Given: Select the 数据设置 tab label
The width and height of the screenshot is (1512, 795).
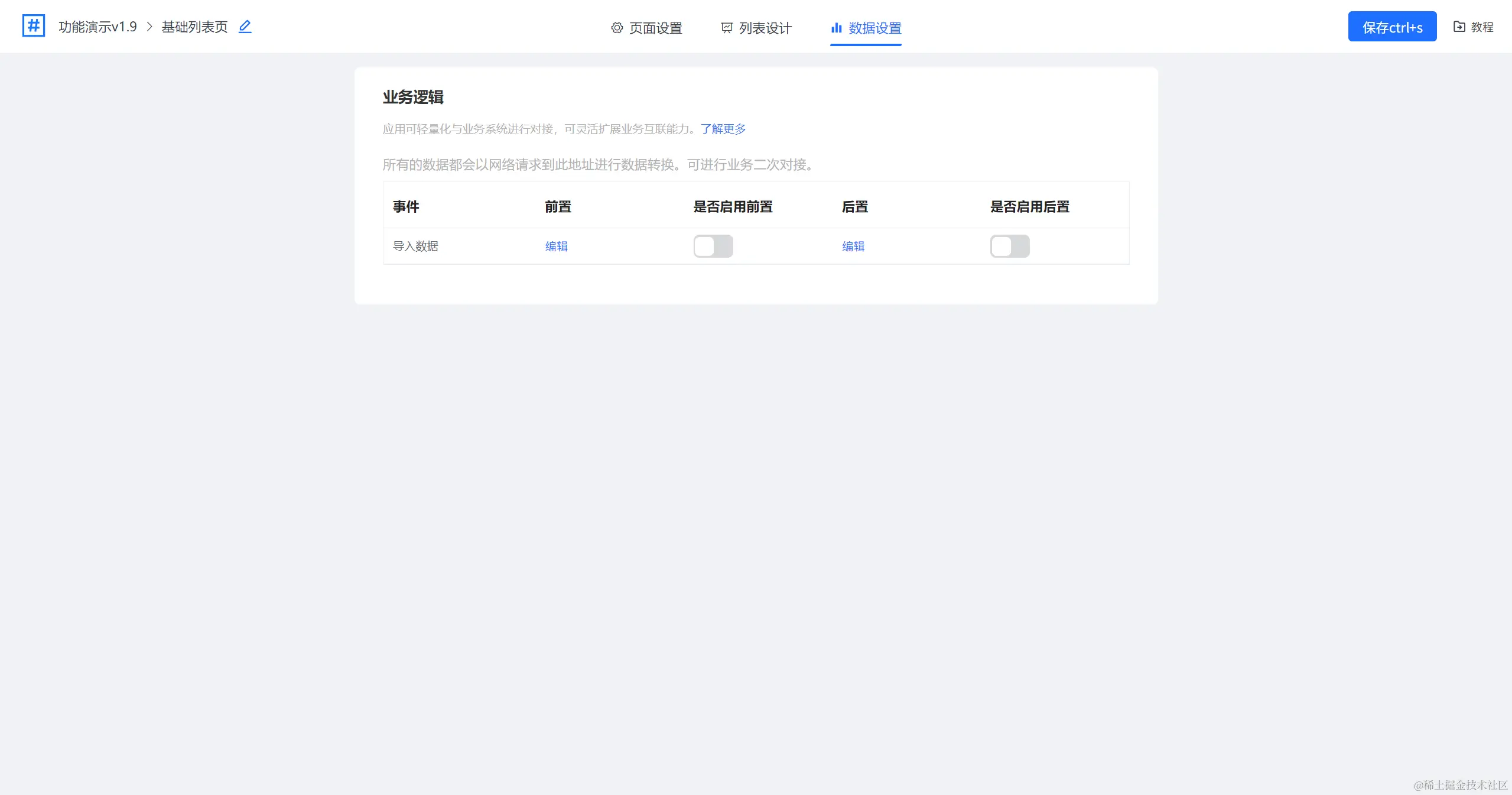Looking at the screenshot, I should pos(874,28).
